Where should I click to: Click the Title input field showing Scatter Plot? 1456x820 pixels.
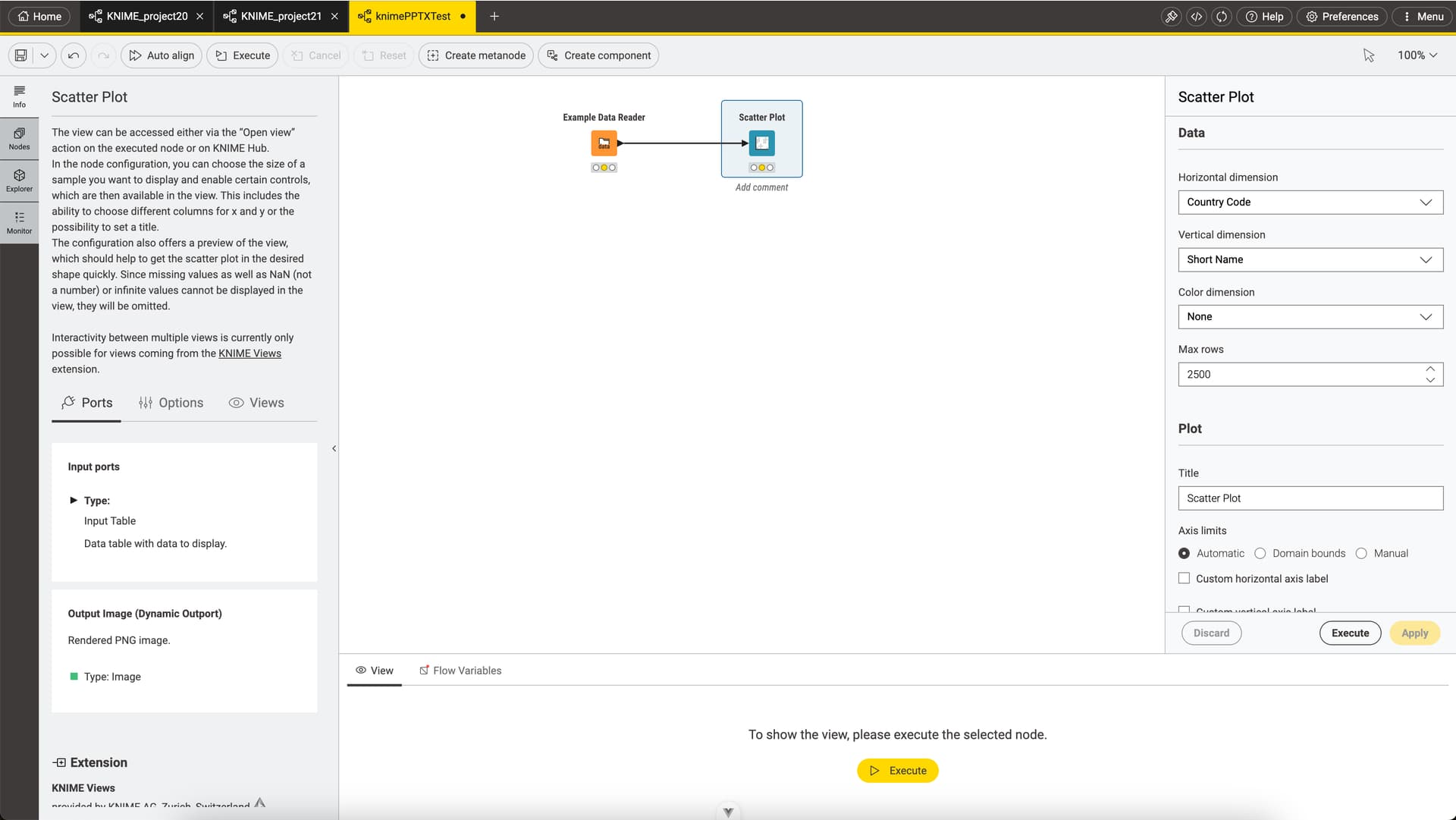[1310, 498]
